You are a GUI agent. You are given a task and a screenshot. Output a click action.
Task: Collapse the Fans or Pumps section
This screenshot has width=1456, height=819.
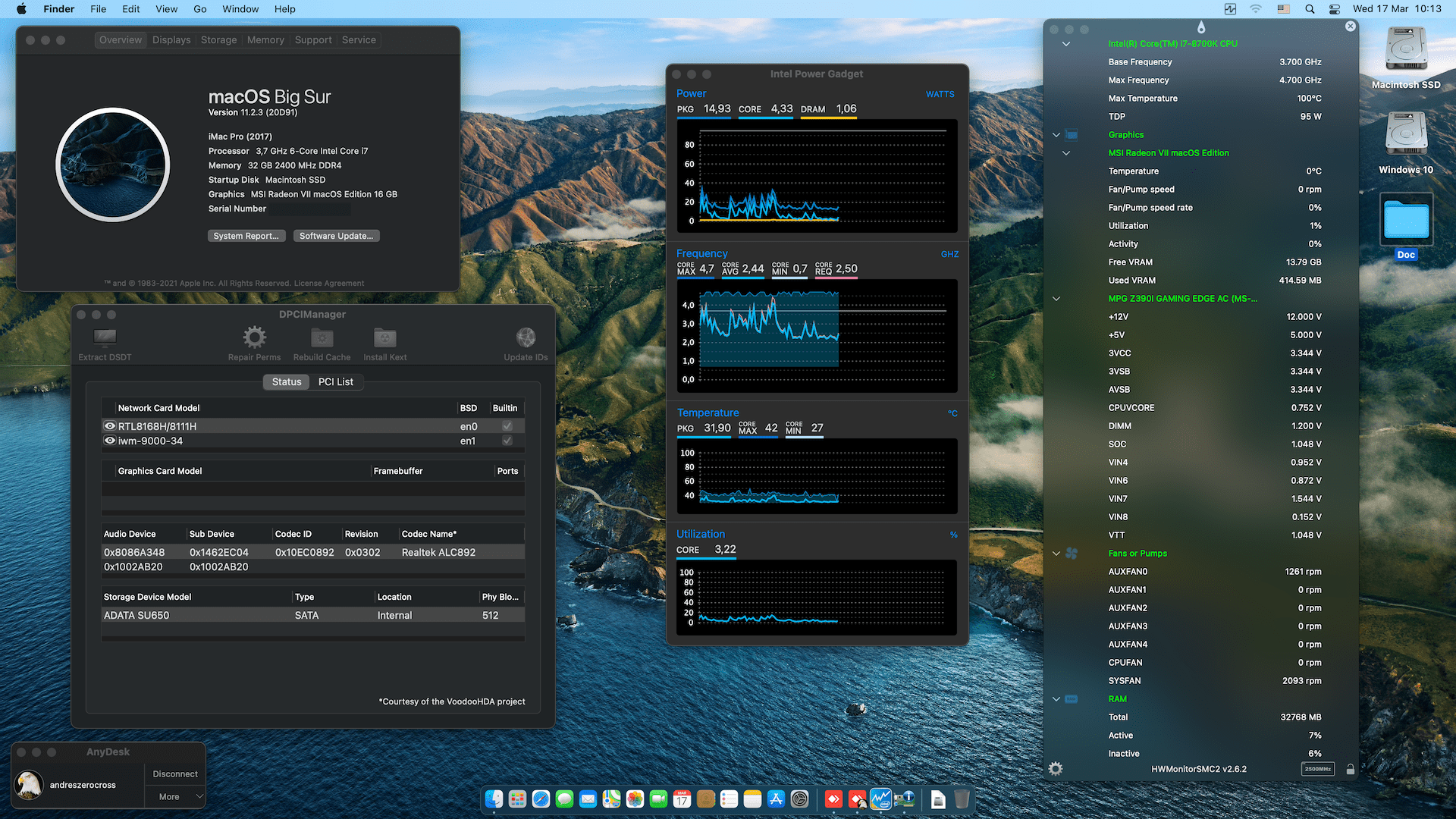(1056, 554)
